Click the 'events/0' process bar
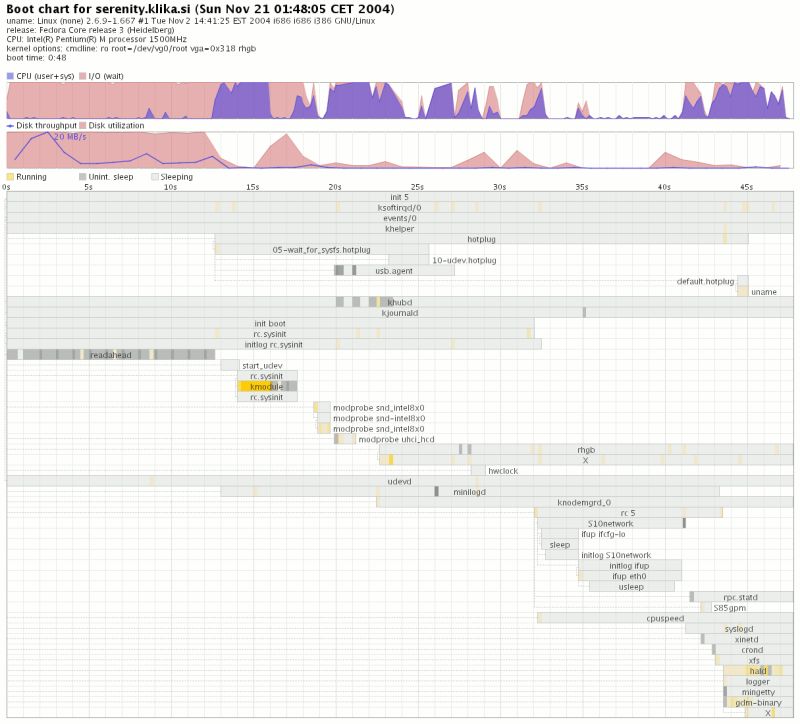Viewport: 800px width, 724px height. click(400, 218)
